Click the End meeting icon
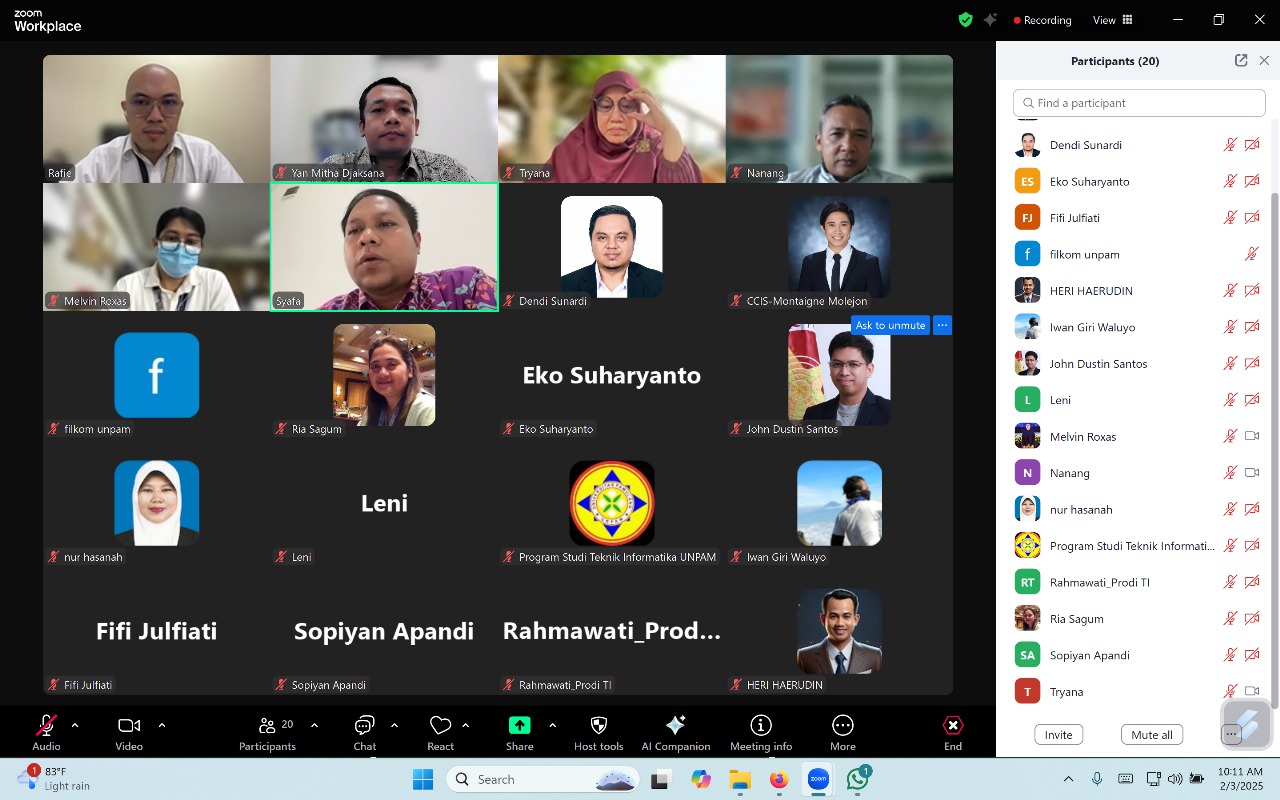The height and width of the screenshot is (800, 1280). [x=953, y=726]
